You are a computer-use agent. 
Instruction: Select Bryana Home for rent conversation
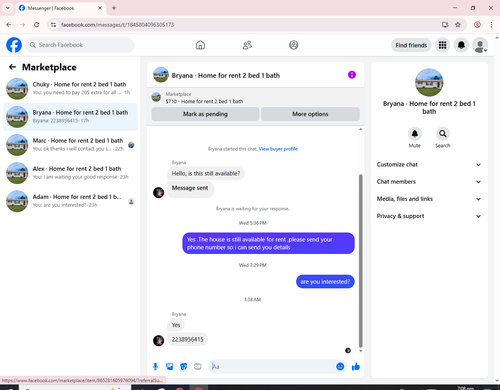tap(70, 117)
